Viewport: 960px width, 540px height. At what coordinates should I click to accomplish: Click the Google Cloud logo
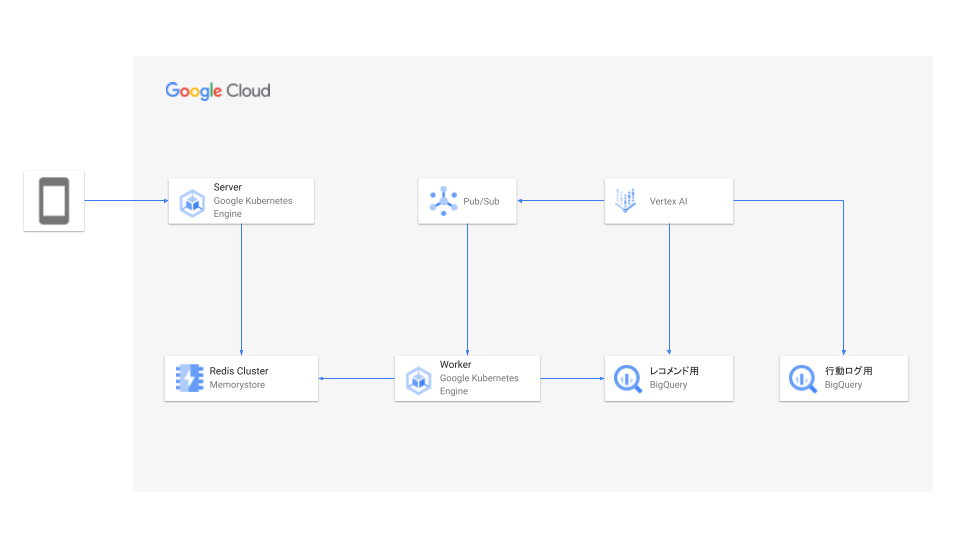click(x=218, y=91)
